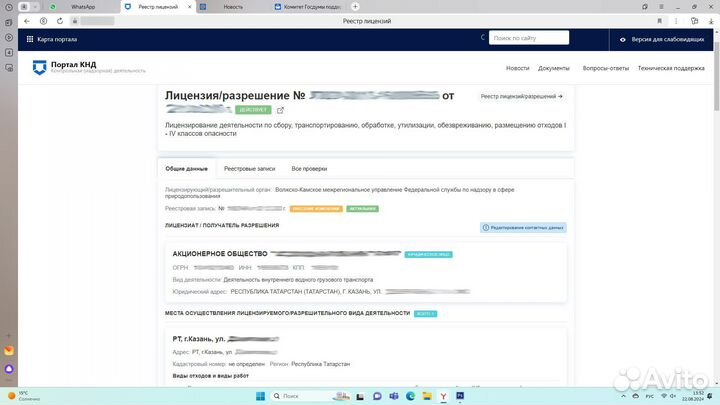This screenshot has height=405, width=720.
Task: Open the Документы menu item
Action: (554, 68)
